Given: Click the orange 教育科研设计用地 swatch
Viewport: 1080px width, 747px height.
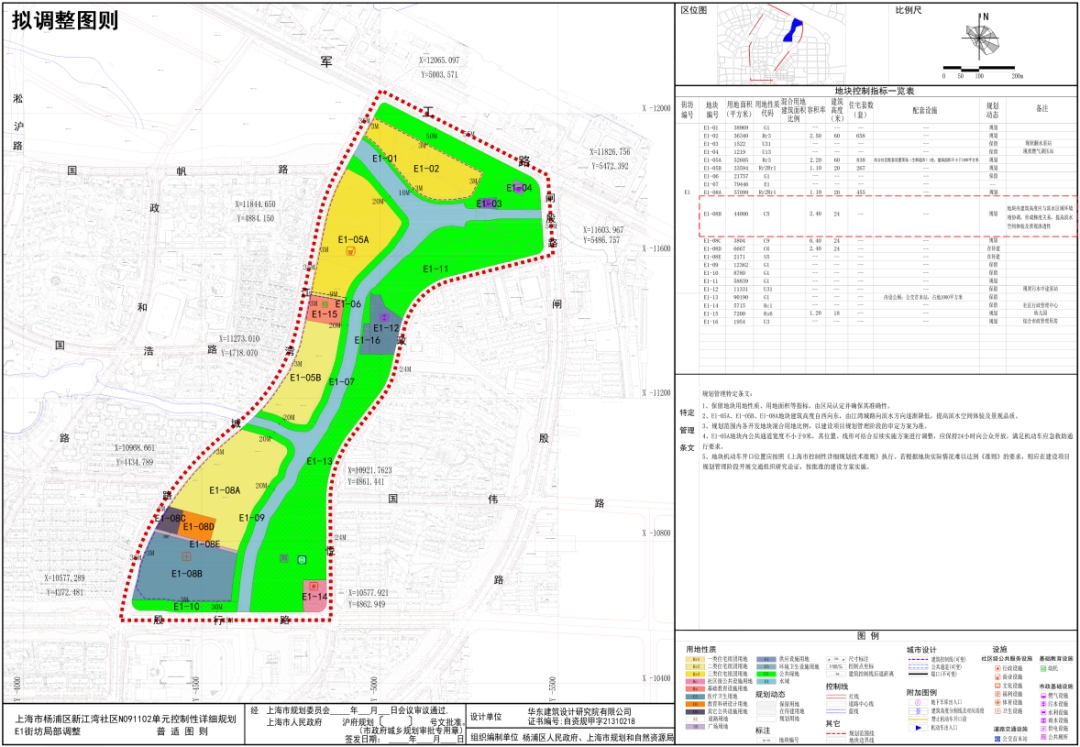Looking at the screenshot, I should point(695,704).
